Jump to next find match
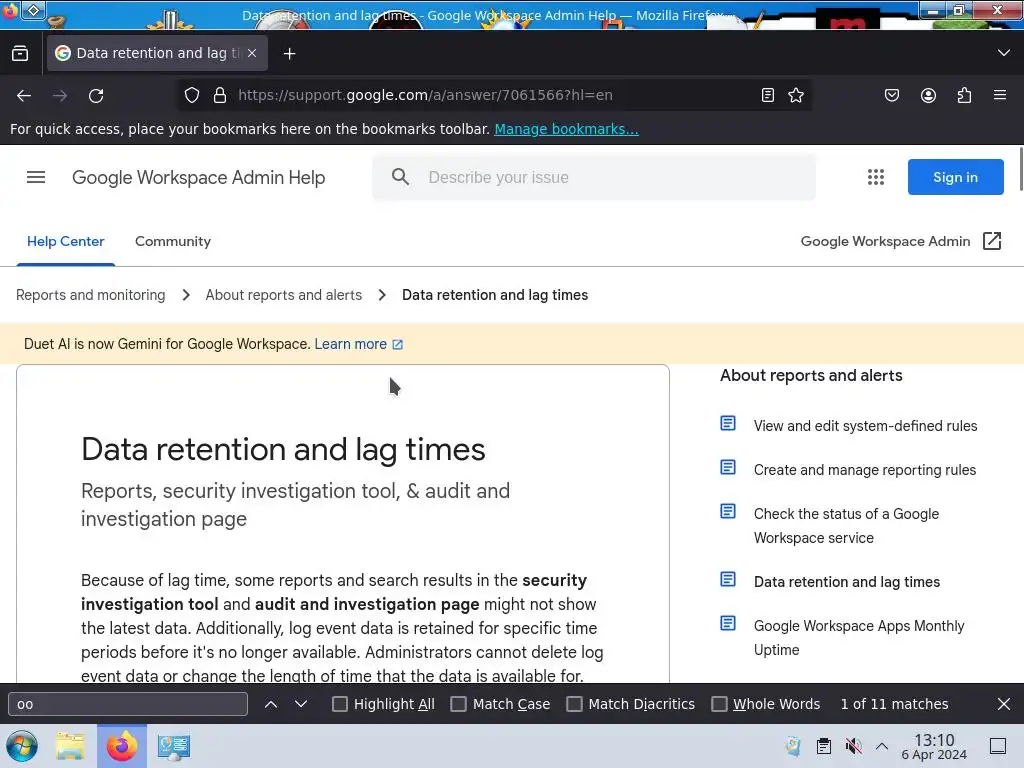This screenshot has width=1024, height=768. (x=300, y=704)
